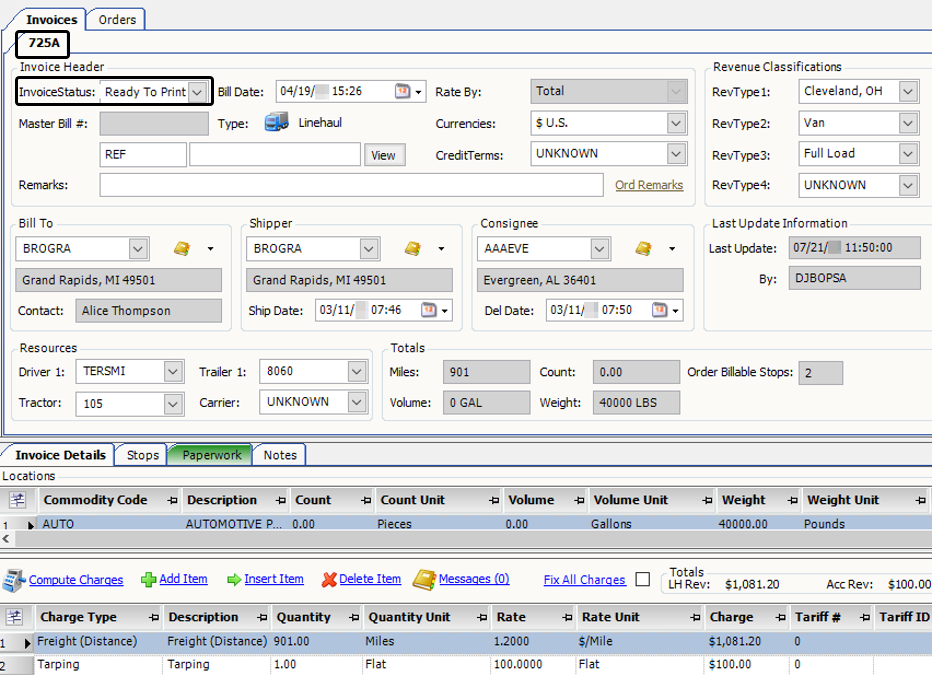This screenshot has height=675, width=933.
Task: Open the Driver 1 TERSMI dropdown
Action: 172,372
